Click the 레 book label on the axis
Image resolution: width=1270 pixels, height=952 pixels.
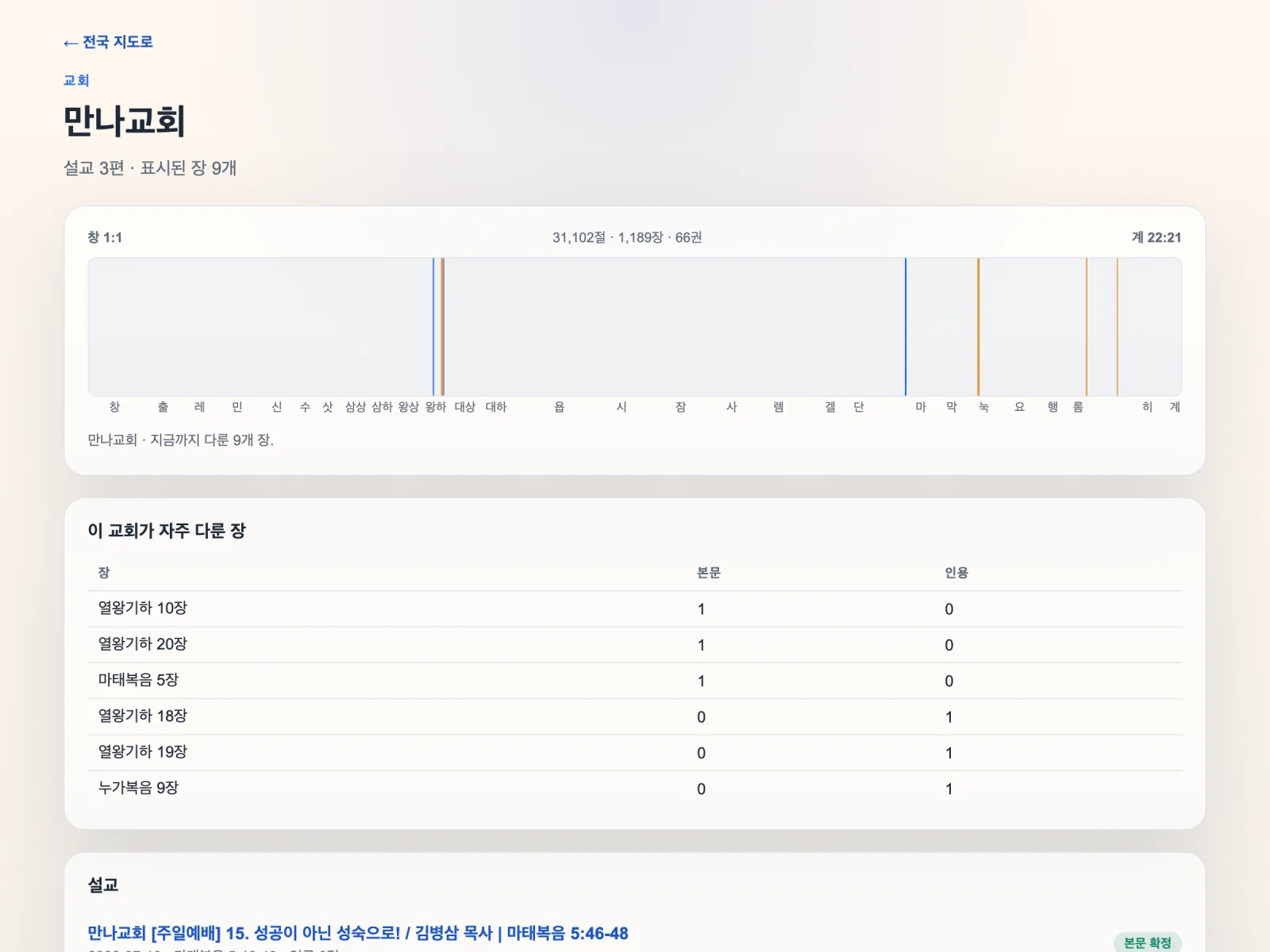pos(199,407)
